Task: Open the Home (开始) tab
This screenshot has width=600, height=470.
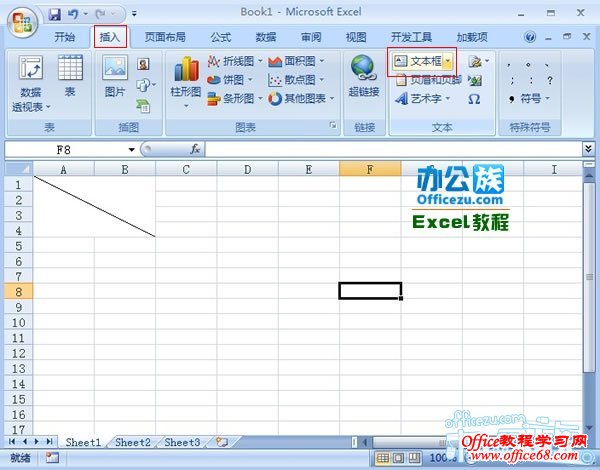Action: [64, 37]
